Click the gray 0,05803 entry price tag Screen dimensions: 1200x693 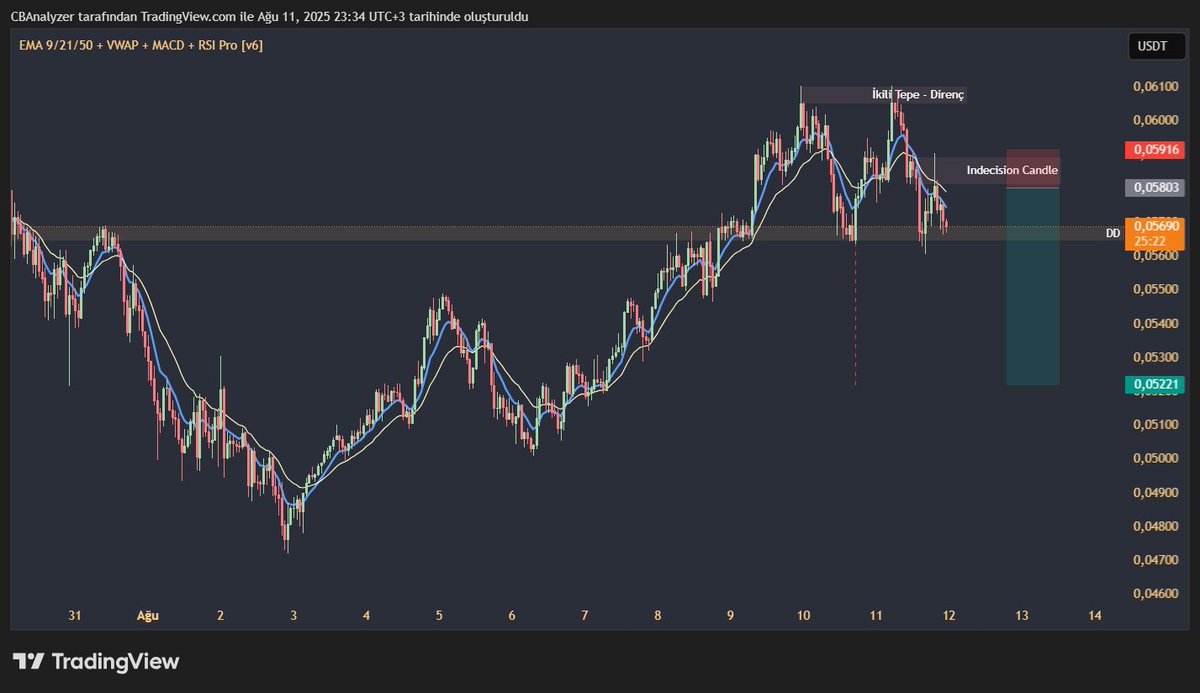pyautogui.click(x=1155, y=187)
